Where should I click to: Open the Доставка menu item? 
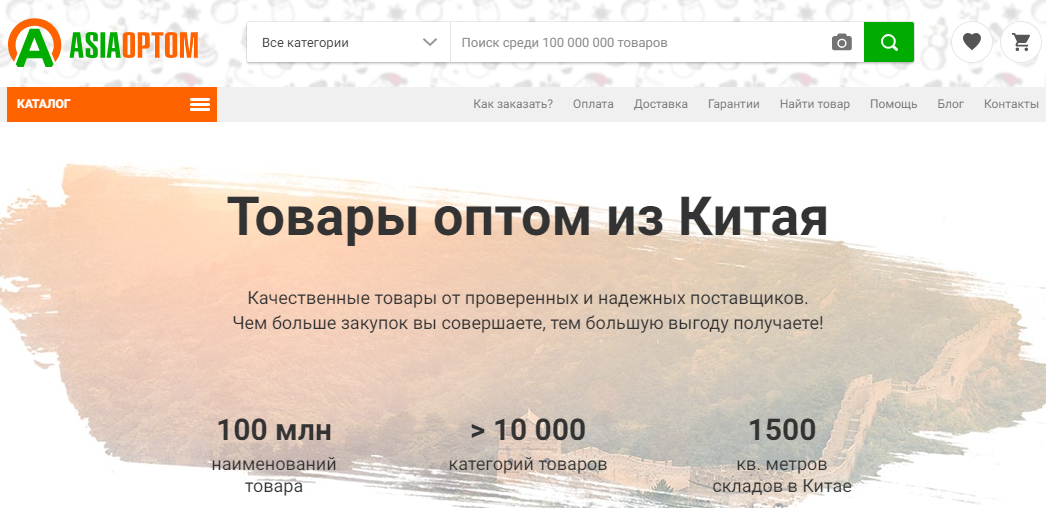click(660, 104)
